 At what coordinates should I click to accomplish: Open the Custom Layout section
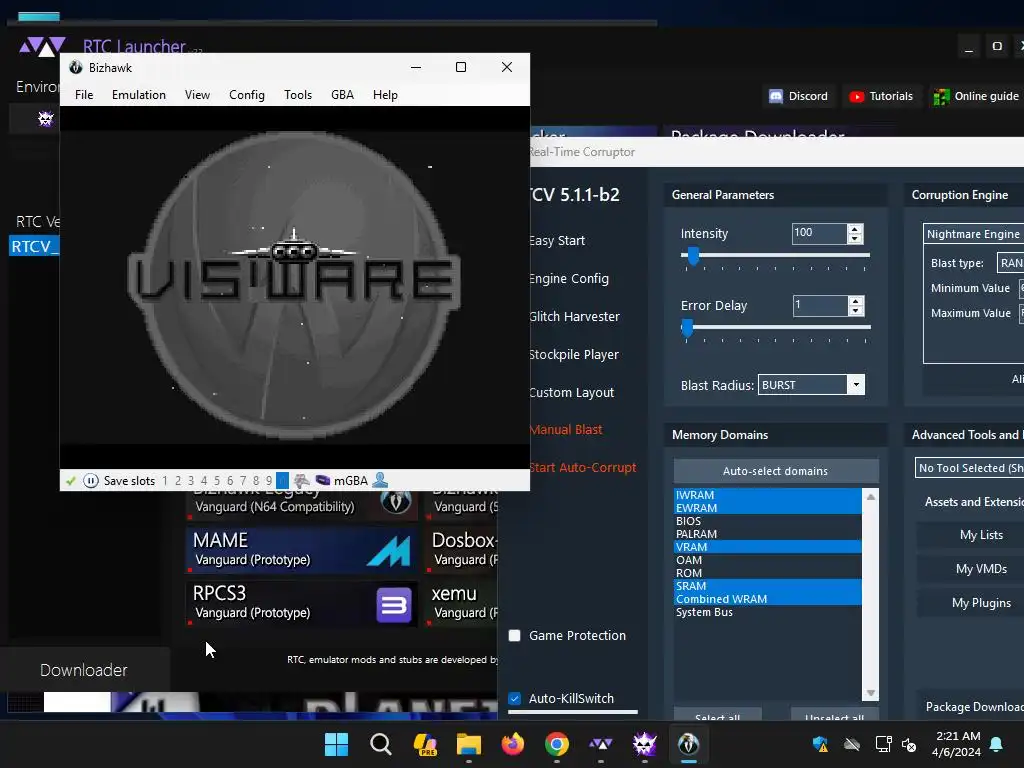click(x=571, y=392)
